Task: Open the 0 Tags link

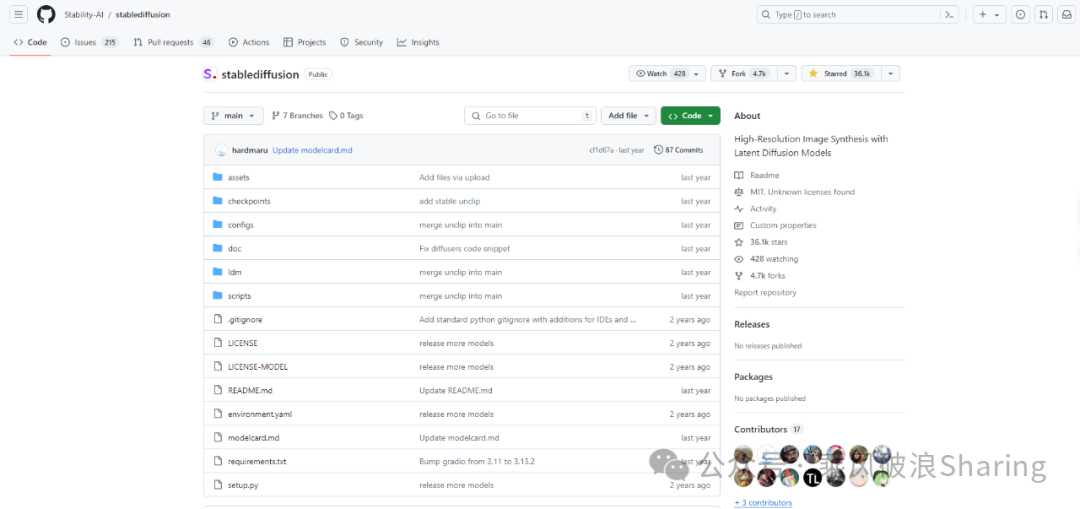Action: point(346,116)
